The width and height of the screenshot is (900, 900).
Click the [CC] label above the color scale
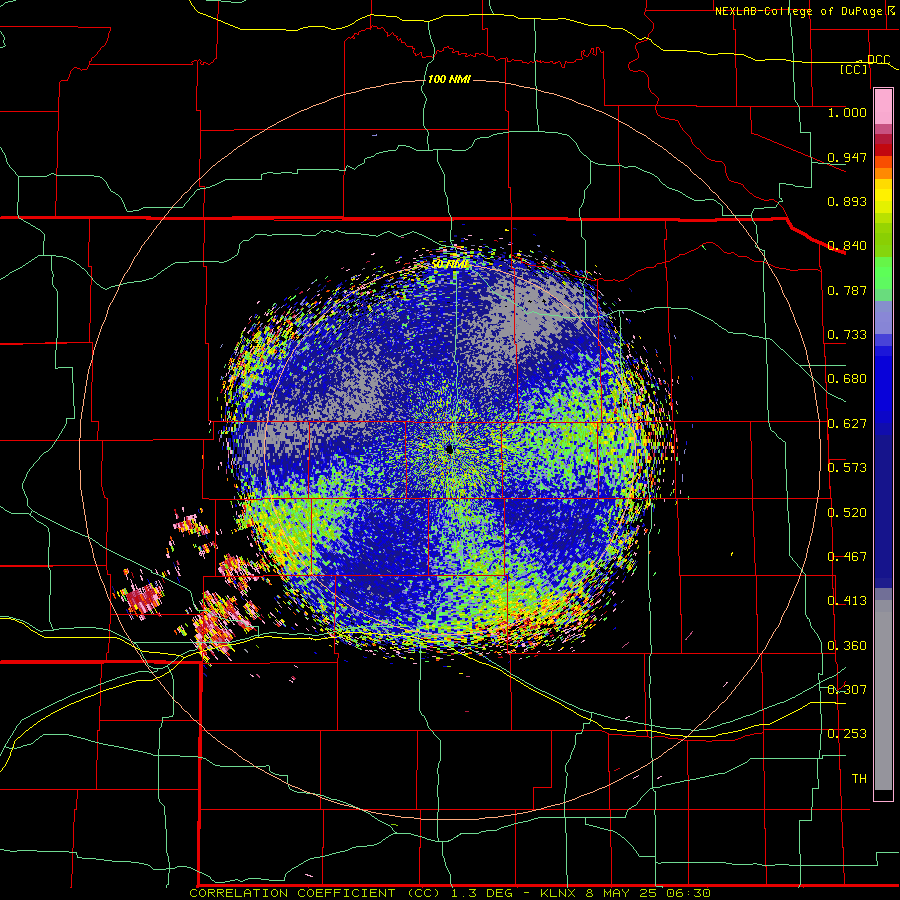(854, 69)
